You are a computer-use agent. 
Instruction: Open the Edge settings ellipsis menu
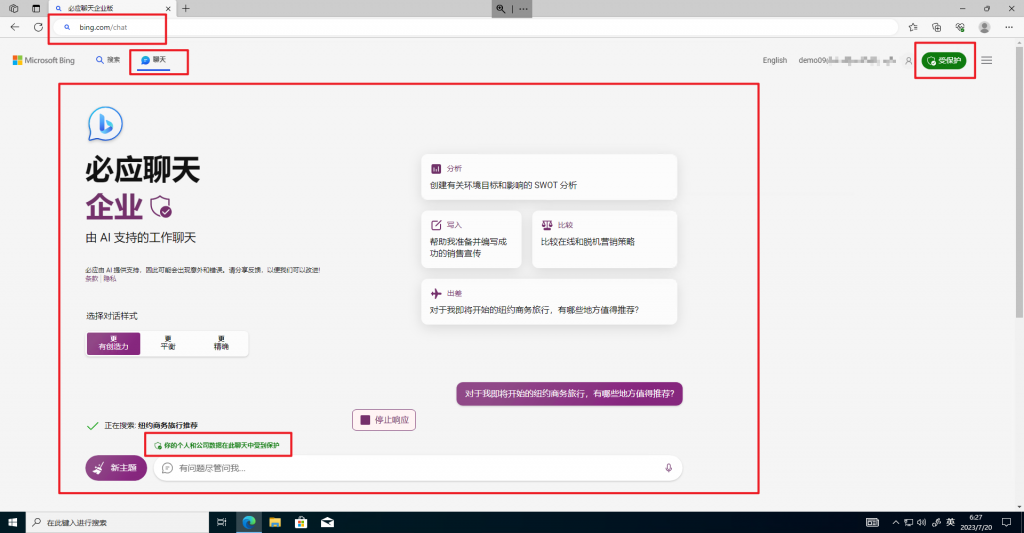coord(1008,27)
